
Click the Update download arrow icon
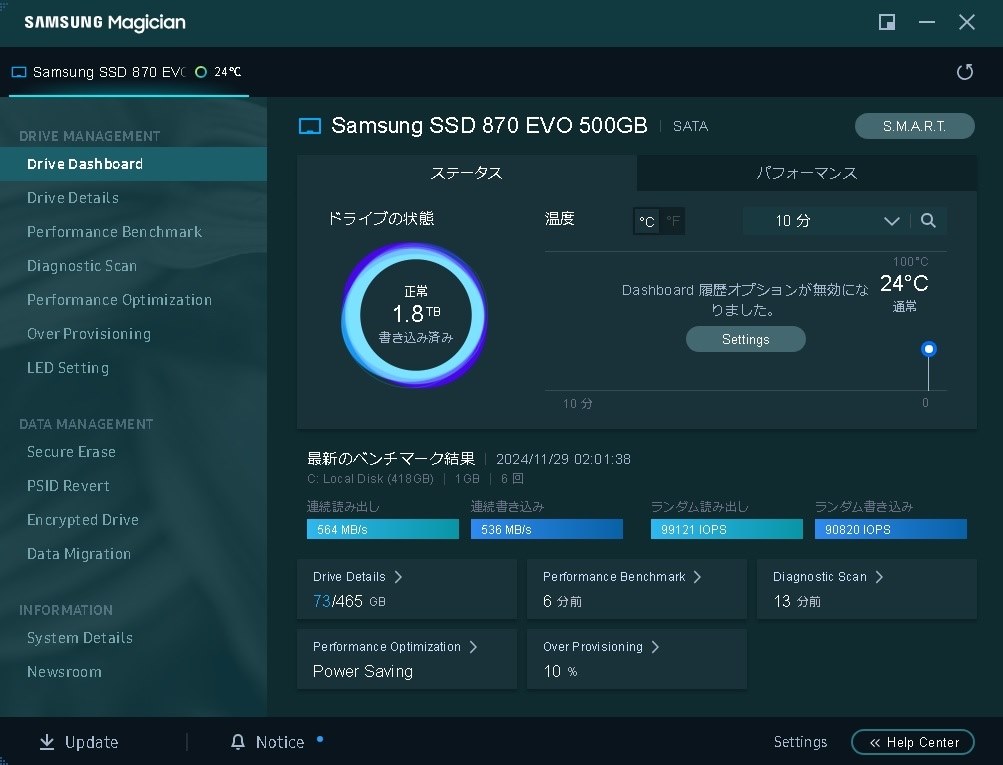tap(47, 742)
